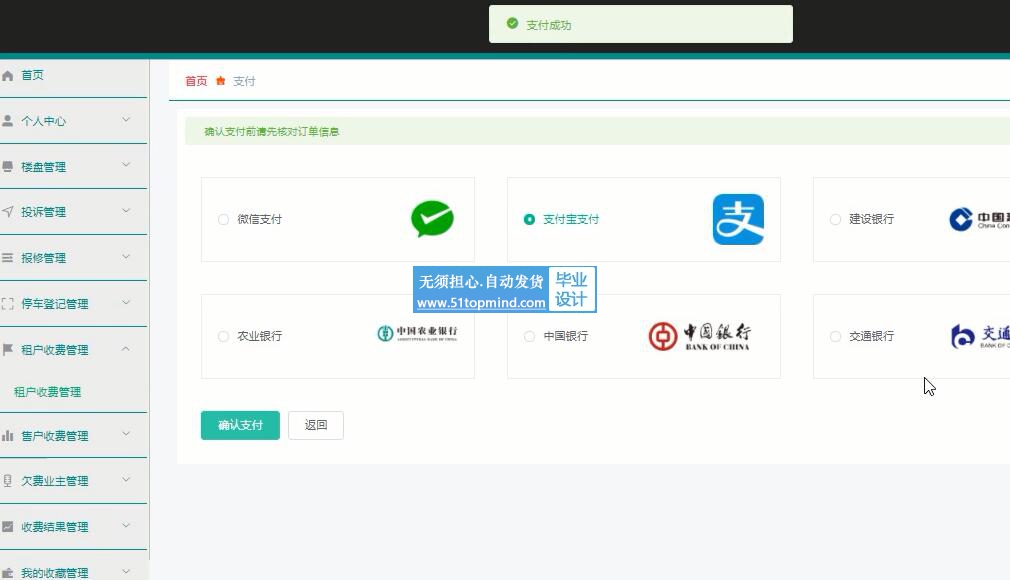Image resolution: width=1010 pixels, height=580 pixels.
Task: Click the bar chart icon for 售户收费管理
Action: [8, 436]
